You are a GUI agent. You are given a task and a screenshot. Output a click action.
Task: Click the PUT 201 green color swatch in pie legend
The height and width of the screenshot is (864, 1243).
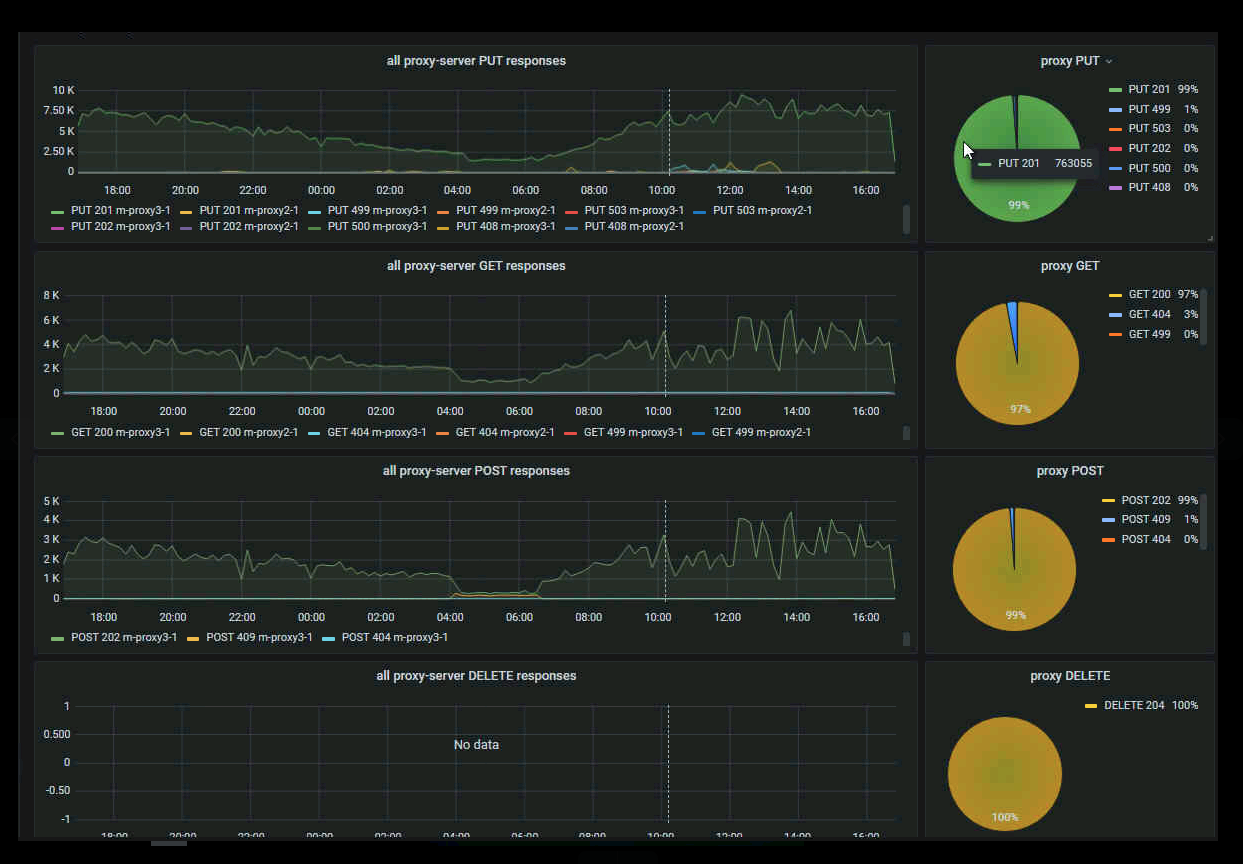(1115, 90)
